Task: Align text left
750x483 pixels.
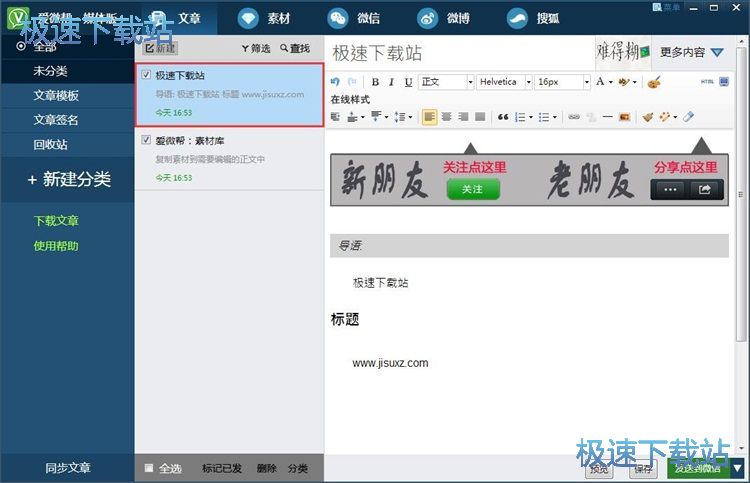Action: [429, 117]
